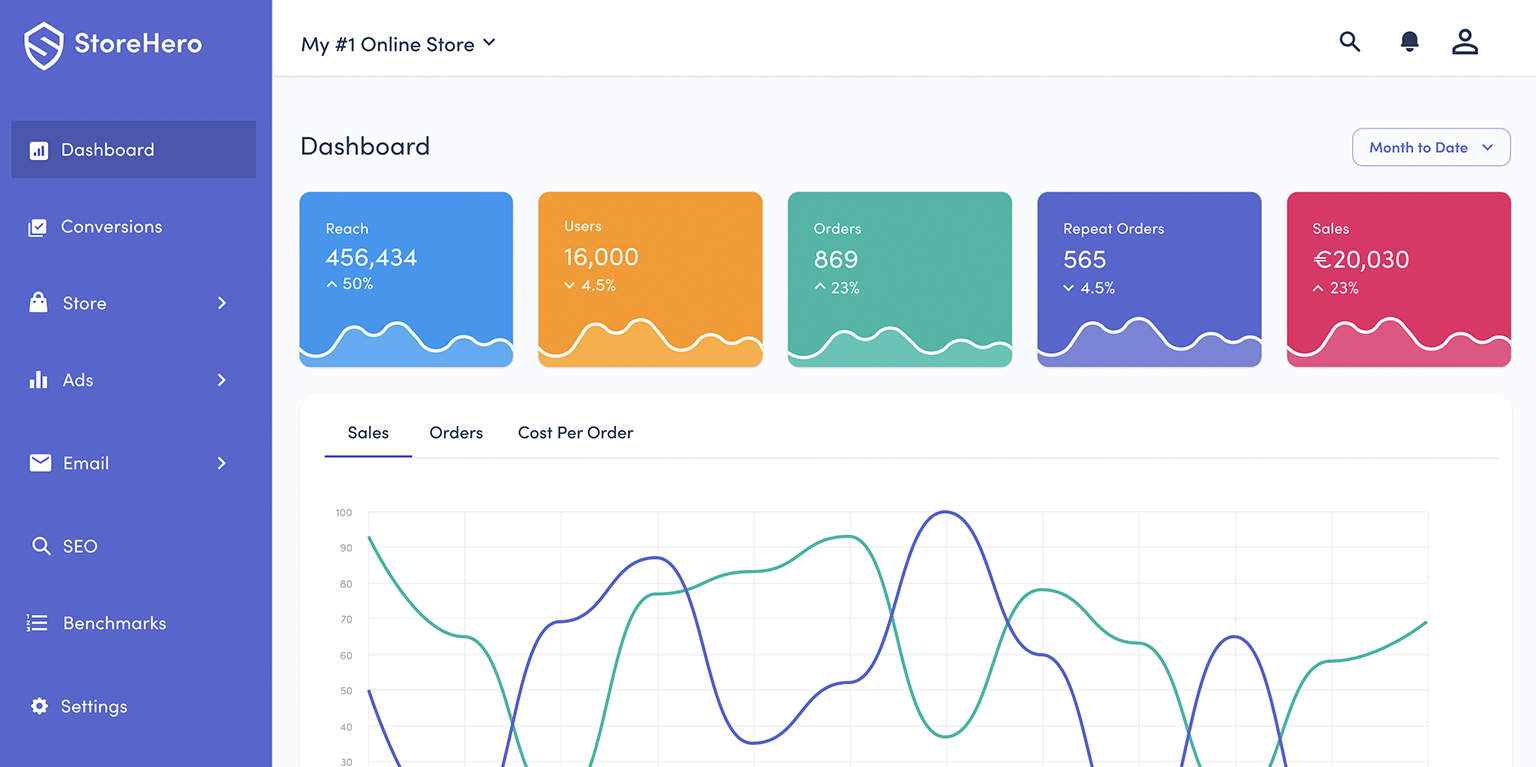This screenshot has height=767, width=1536.
Task: Select the Store menu label
Action: (84, 303)
